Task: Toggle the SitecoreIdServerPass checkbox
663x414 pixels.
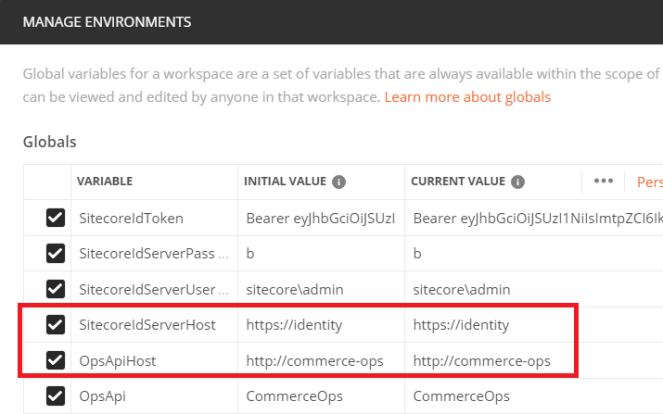Action: click(x=55, y=253)
